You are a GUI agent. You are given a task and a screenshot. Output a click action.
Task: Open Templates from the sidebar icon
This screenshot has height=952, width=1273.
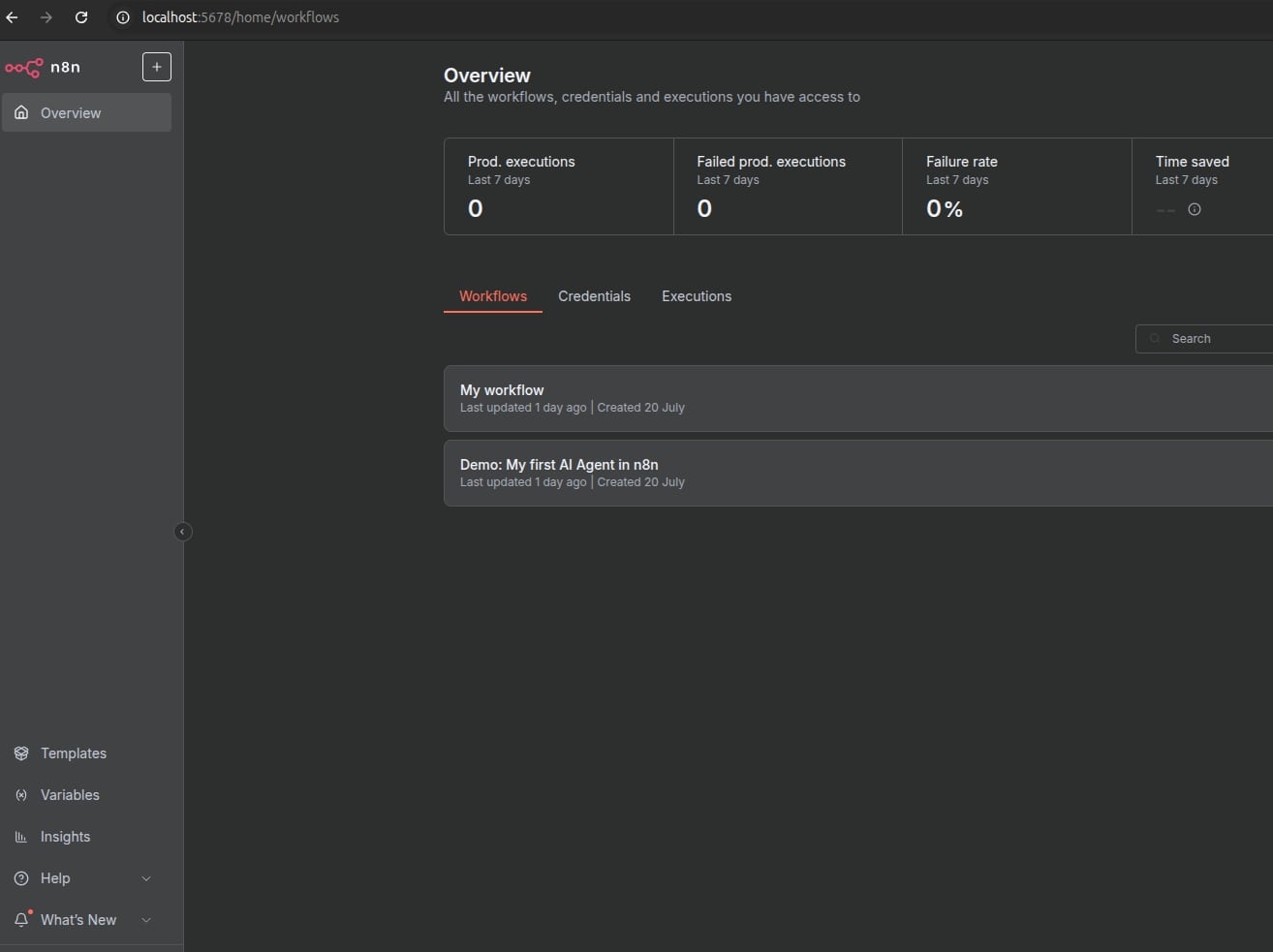tap(21, 753)
